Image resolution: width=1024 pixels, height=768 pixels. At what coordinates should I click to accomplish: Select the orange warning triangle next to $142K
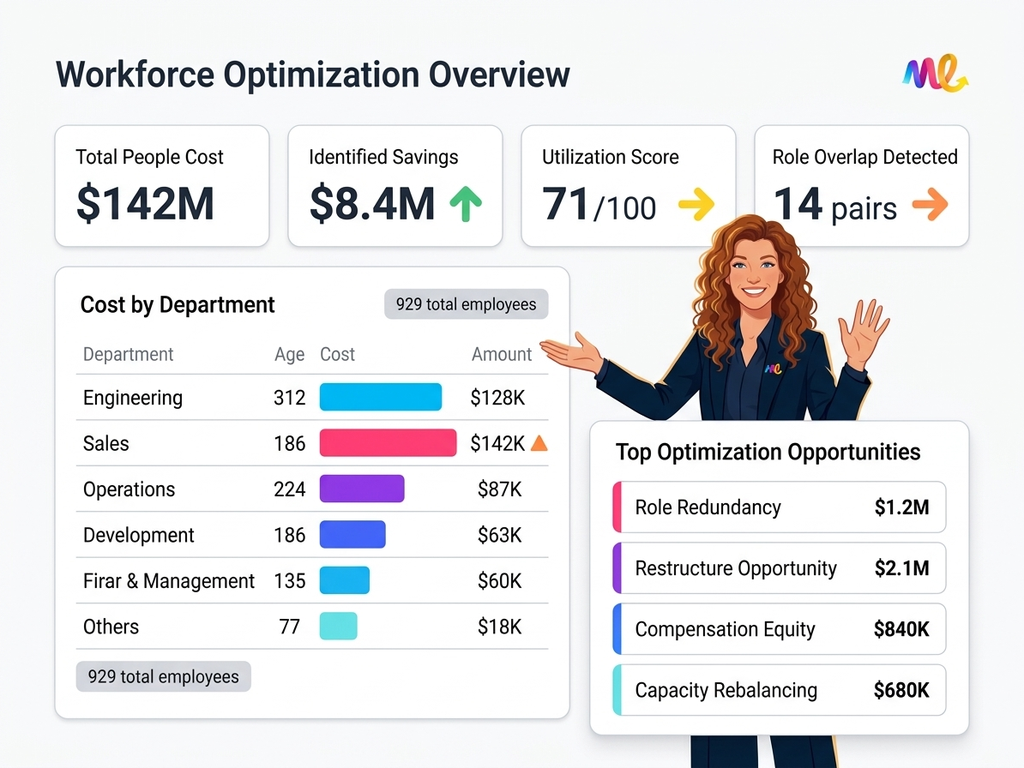tap(537, 443)
